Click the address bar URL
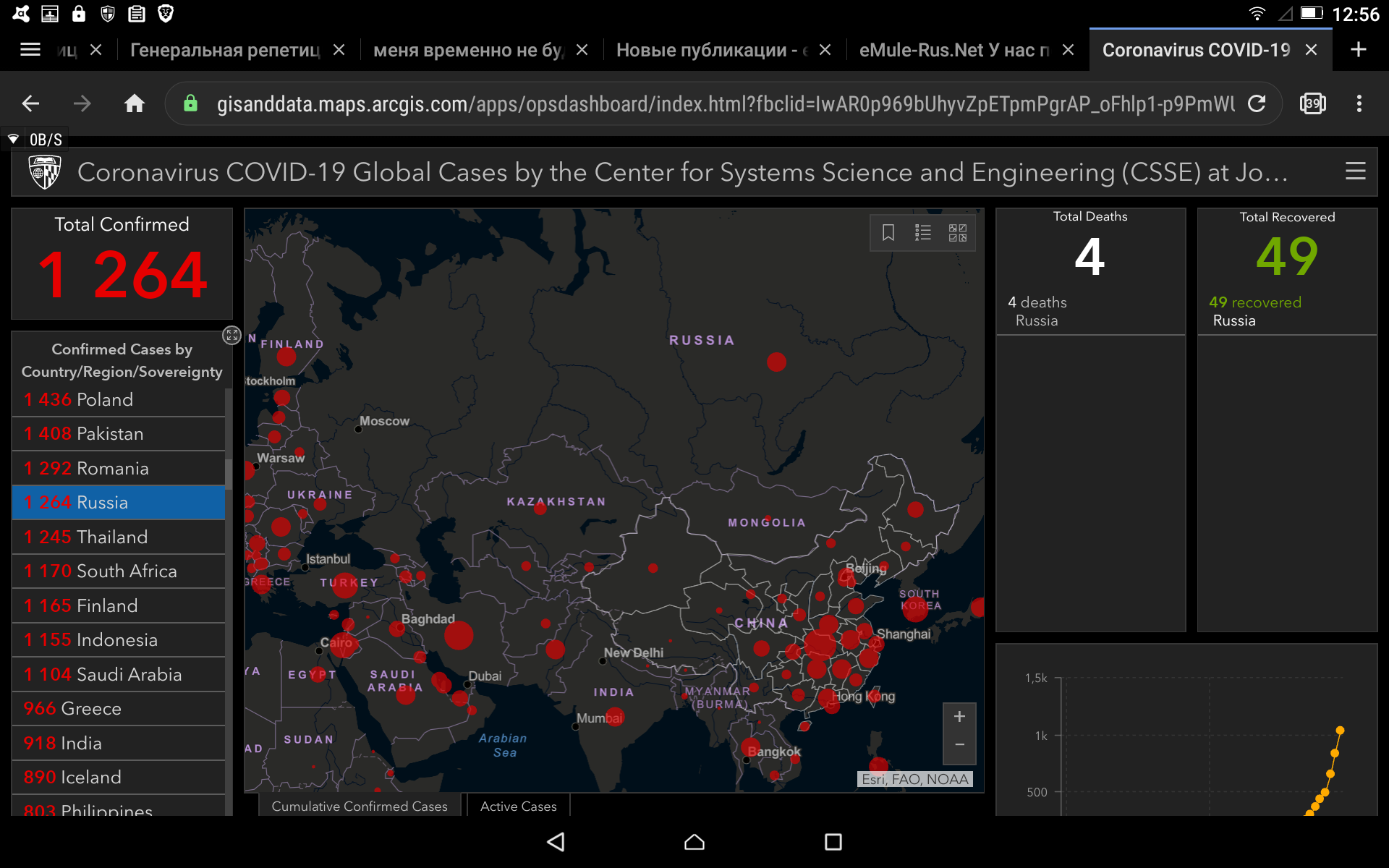 coord(726,104)
